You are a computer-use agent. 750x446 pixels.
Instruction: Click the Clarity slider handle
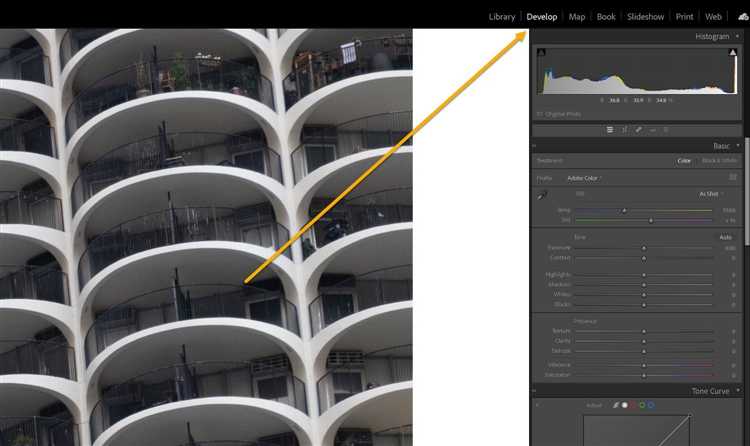coord(644,341)
